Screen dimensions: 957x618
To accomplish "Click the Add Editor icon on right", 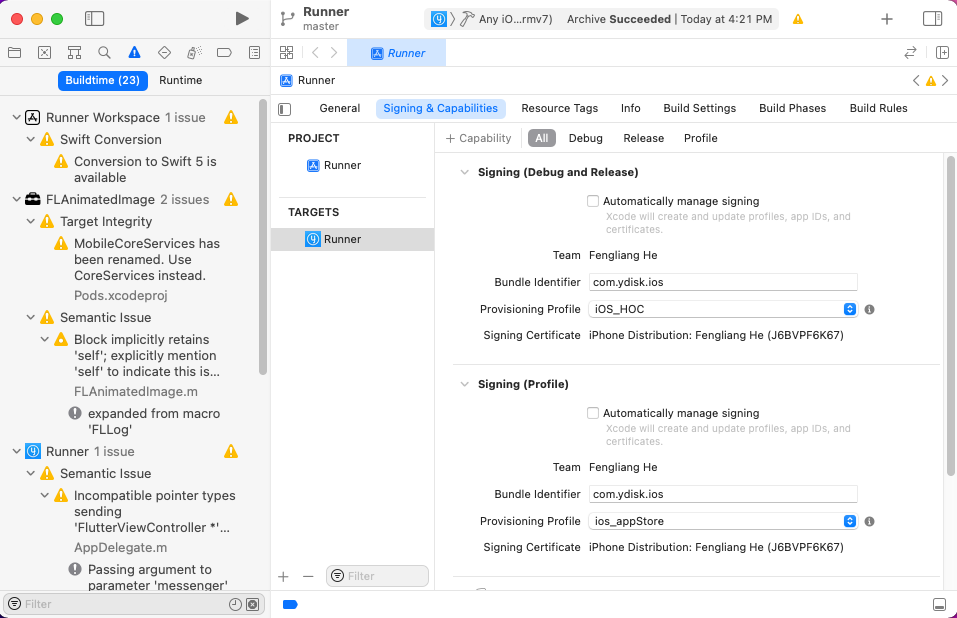I will click(941, 52).
